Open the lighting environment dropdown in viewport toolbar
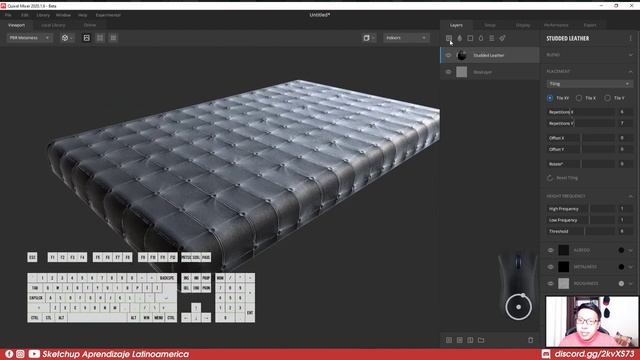The width and height of the screenshot is (640, 360). pos(406,38)
